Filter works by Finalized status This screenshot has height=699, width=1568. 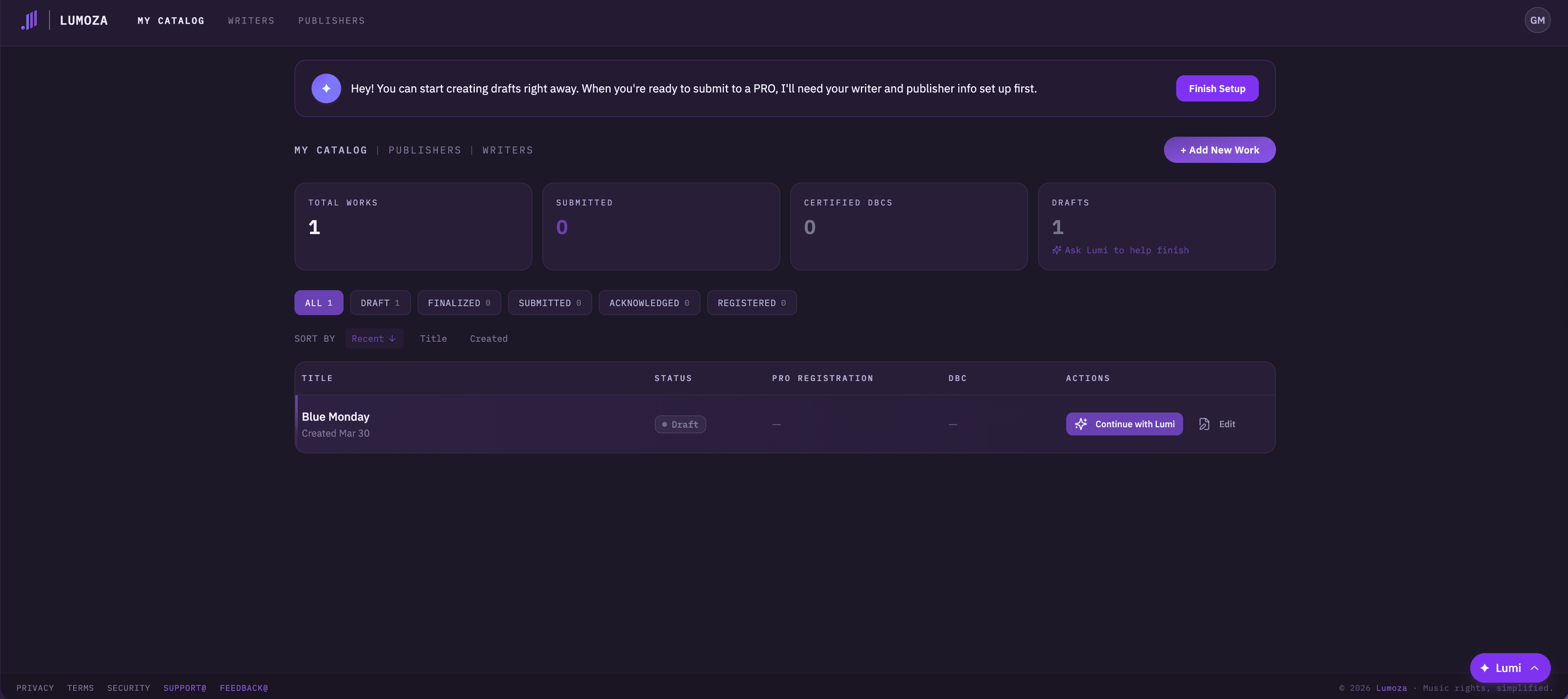[x=459, y=302]
